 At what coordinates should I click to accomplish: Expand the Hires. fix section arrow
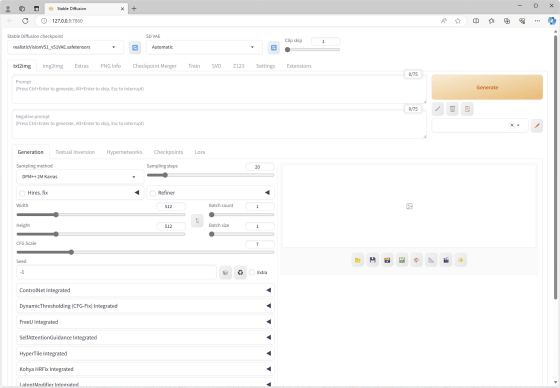point(137,193)
